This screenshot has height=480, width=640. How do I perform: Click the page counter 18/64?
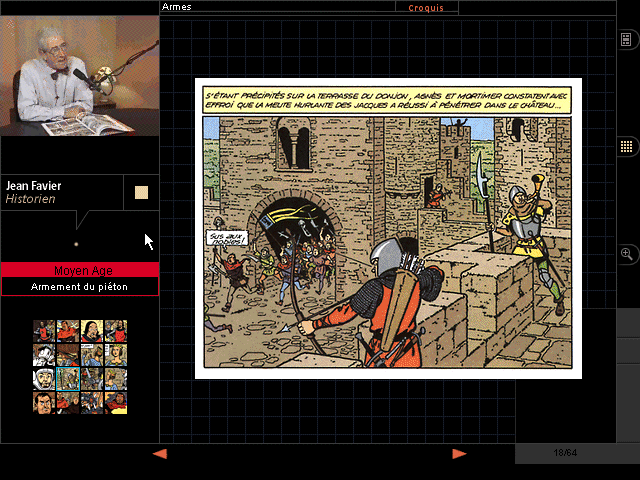pos(565,453)
